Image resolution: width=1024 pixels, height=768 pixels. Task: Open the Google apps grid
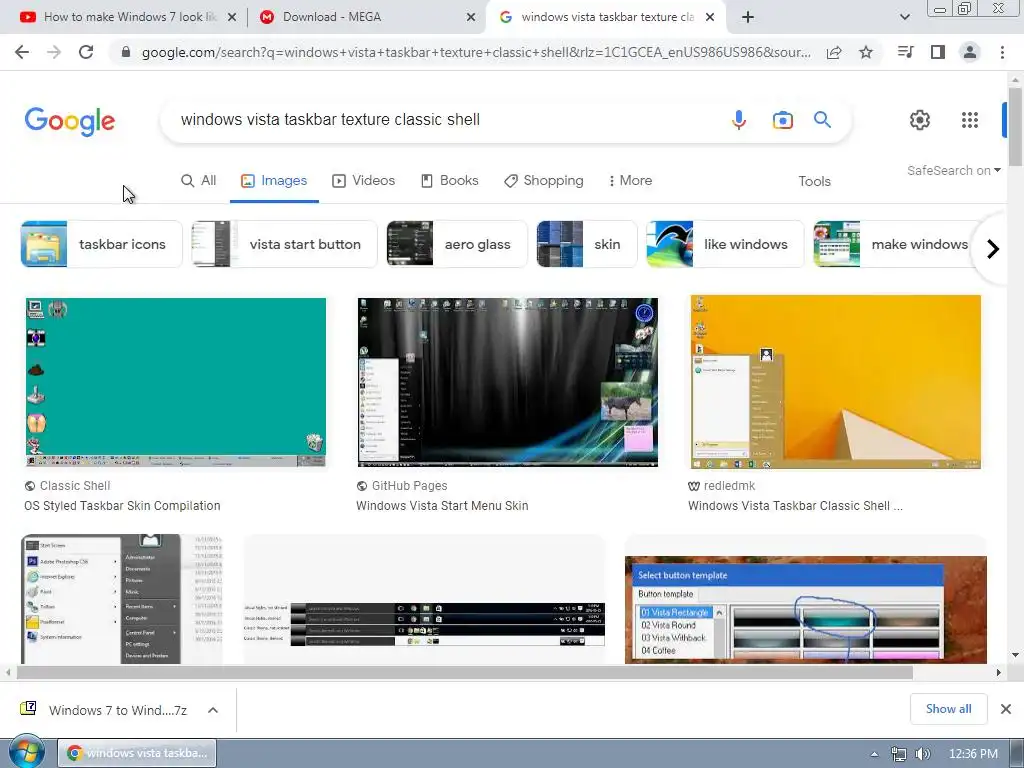[x=970, y=120]
